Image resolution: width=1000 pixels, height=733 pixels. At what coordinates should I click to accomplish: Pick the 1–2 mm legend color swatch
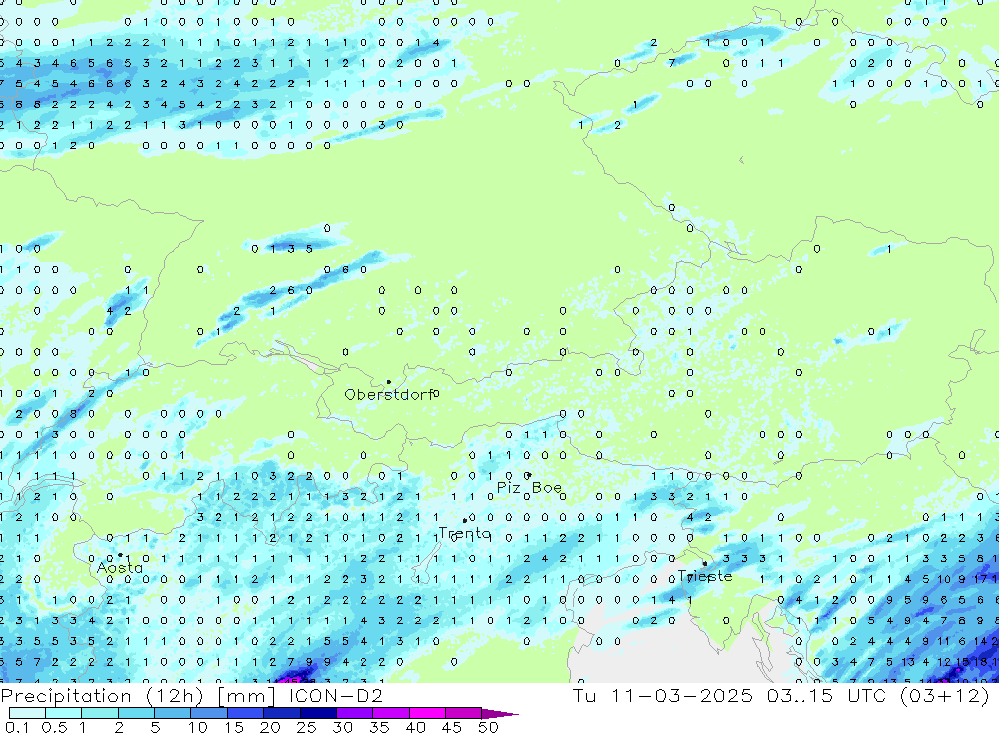[100, 713]
